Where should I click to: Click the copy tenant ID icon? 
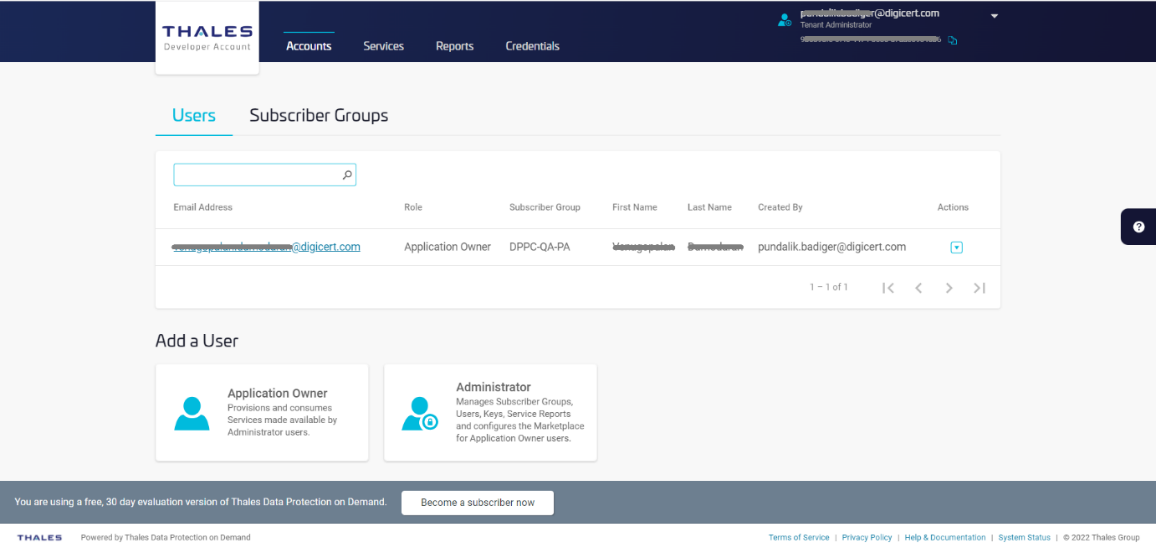(953, 41)
